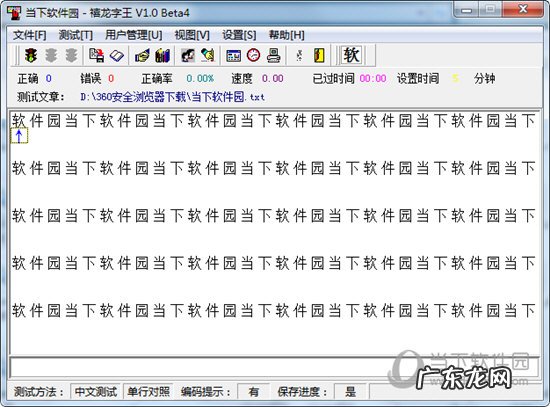Click the 有 value beside 编码提示
Image resolution: width=550 pixels, height=407 pixels.
click(254, 392)
